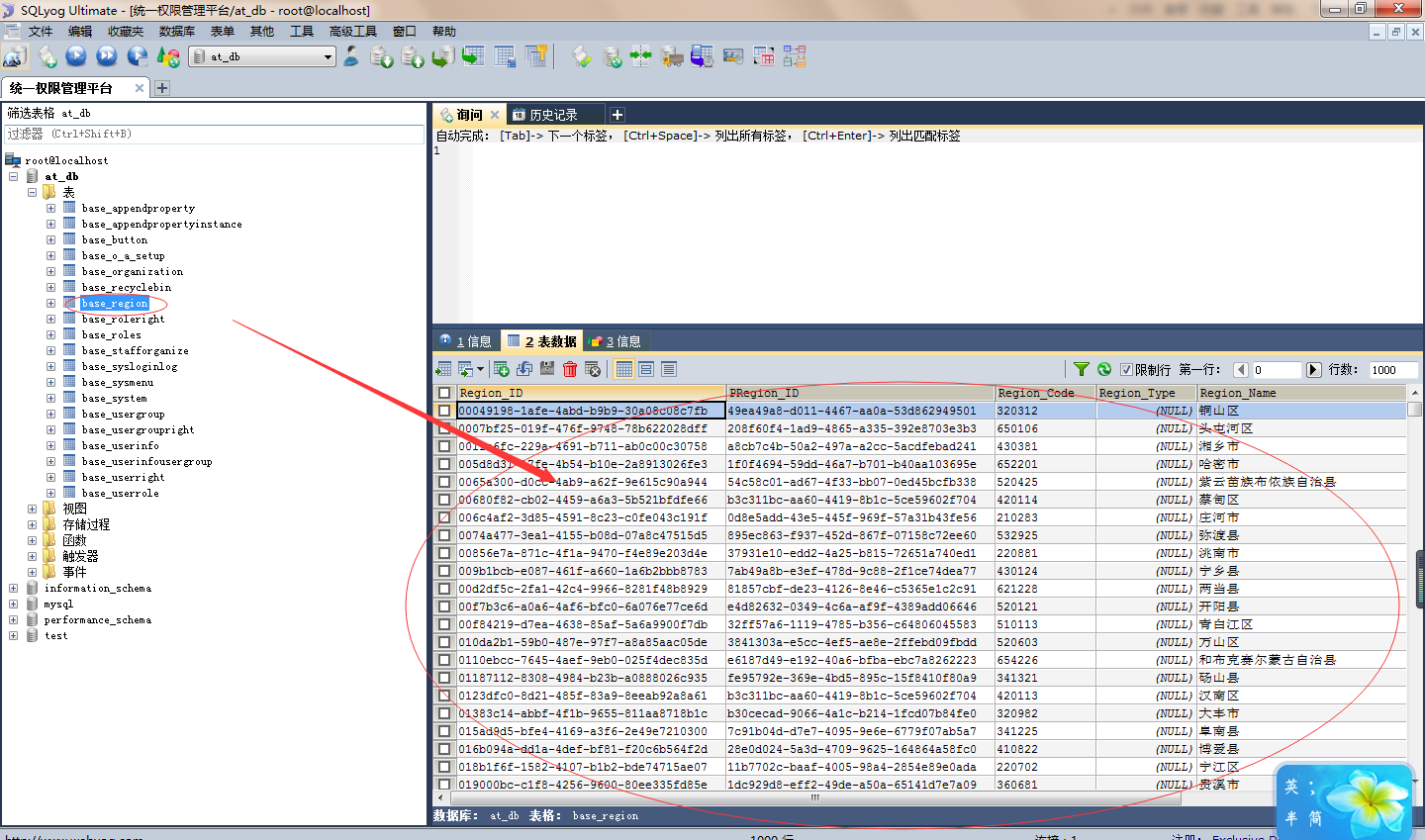
Task: Click the next page arrow button
Action: (x=1313, y=370)
